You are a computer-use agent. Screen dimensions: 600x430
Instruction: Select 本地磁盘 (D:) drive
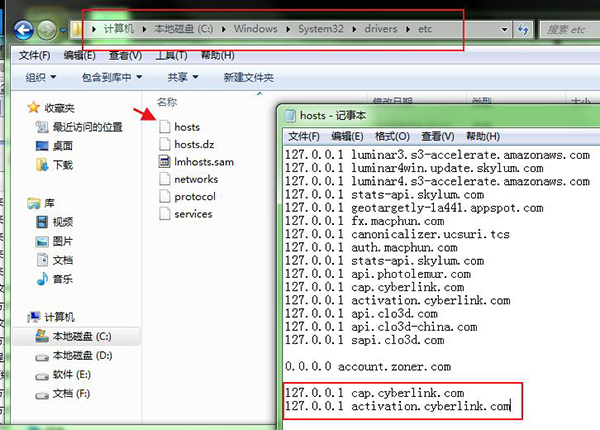pos(73,356)
